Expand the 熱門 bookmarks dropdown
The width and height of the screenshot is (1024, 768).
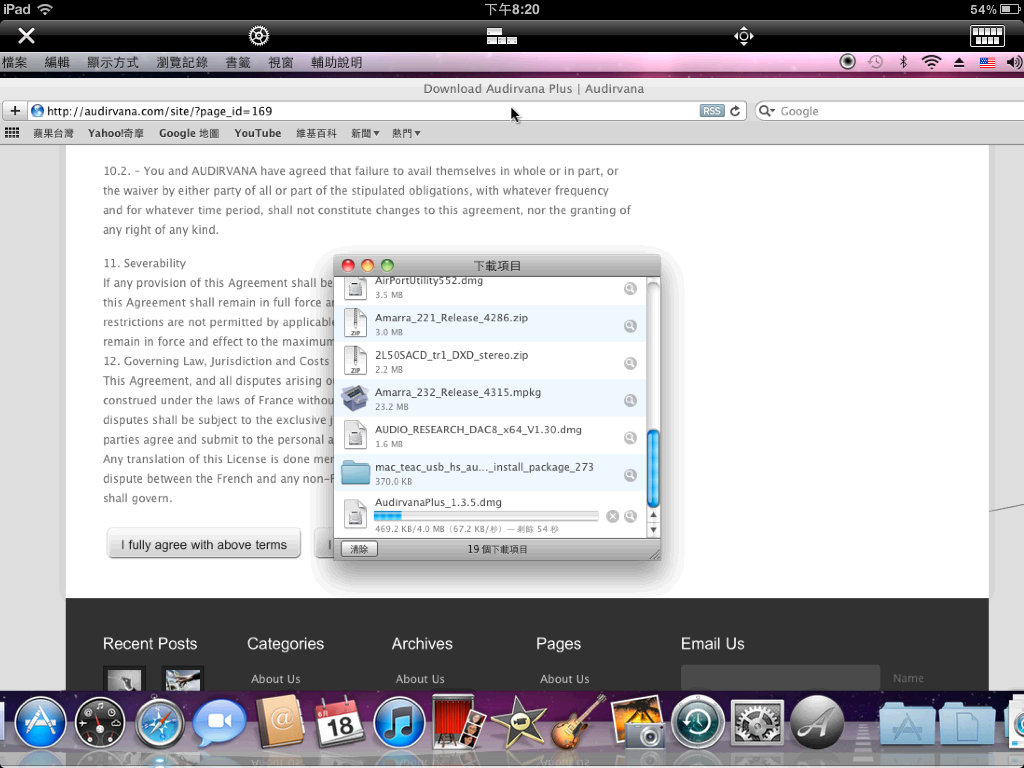(406, 133)
